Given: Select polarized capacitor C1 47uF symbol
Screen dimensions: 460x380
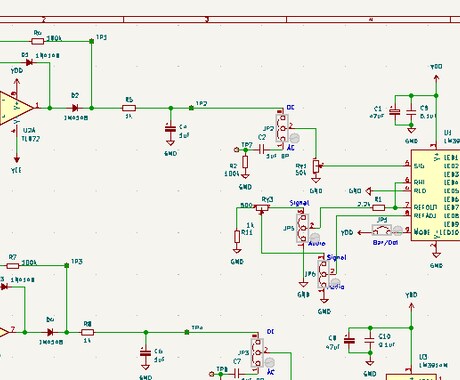Looking at the screenshot, I should pos(395,111).
